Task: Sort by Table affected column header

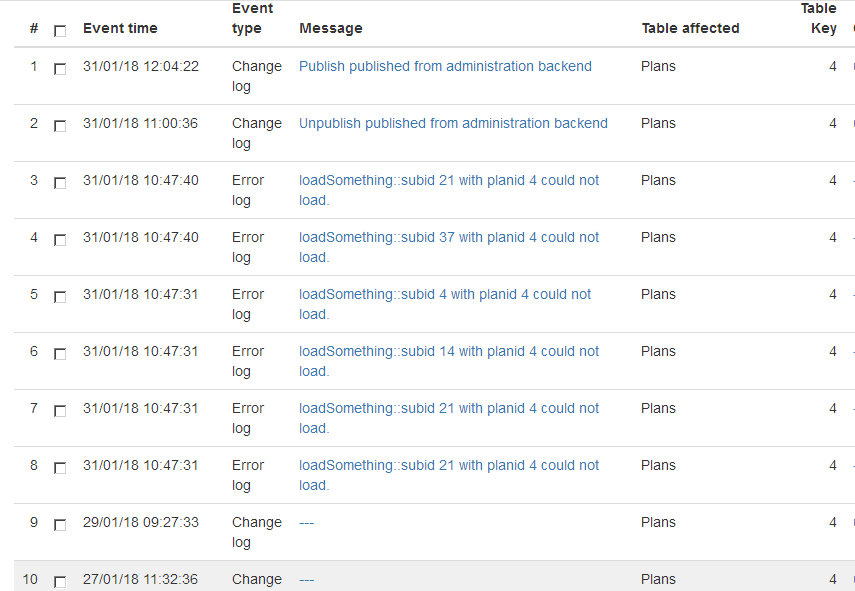Action: coord(690,28)
